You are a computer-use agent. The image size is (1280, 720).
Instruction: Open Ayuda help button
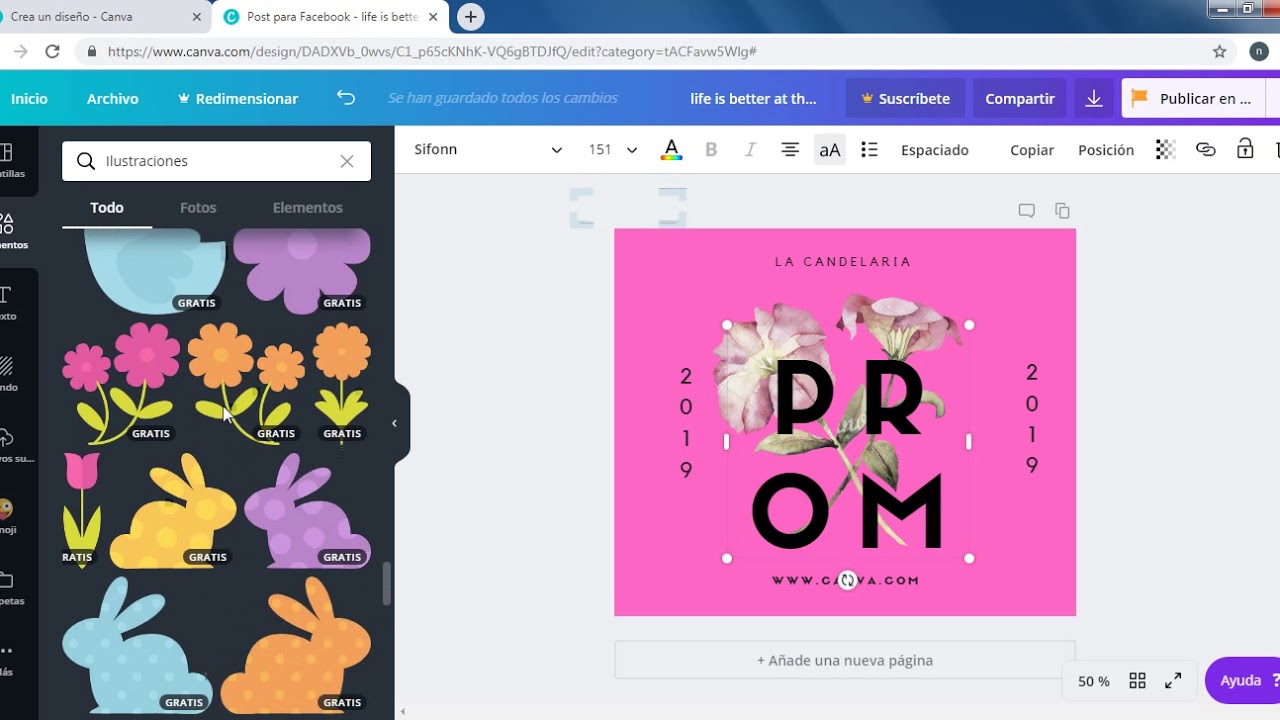pos(1243,681)
